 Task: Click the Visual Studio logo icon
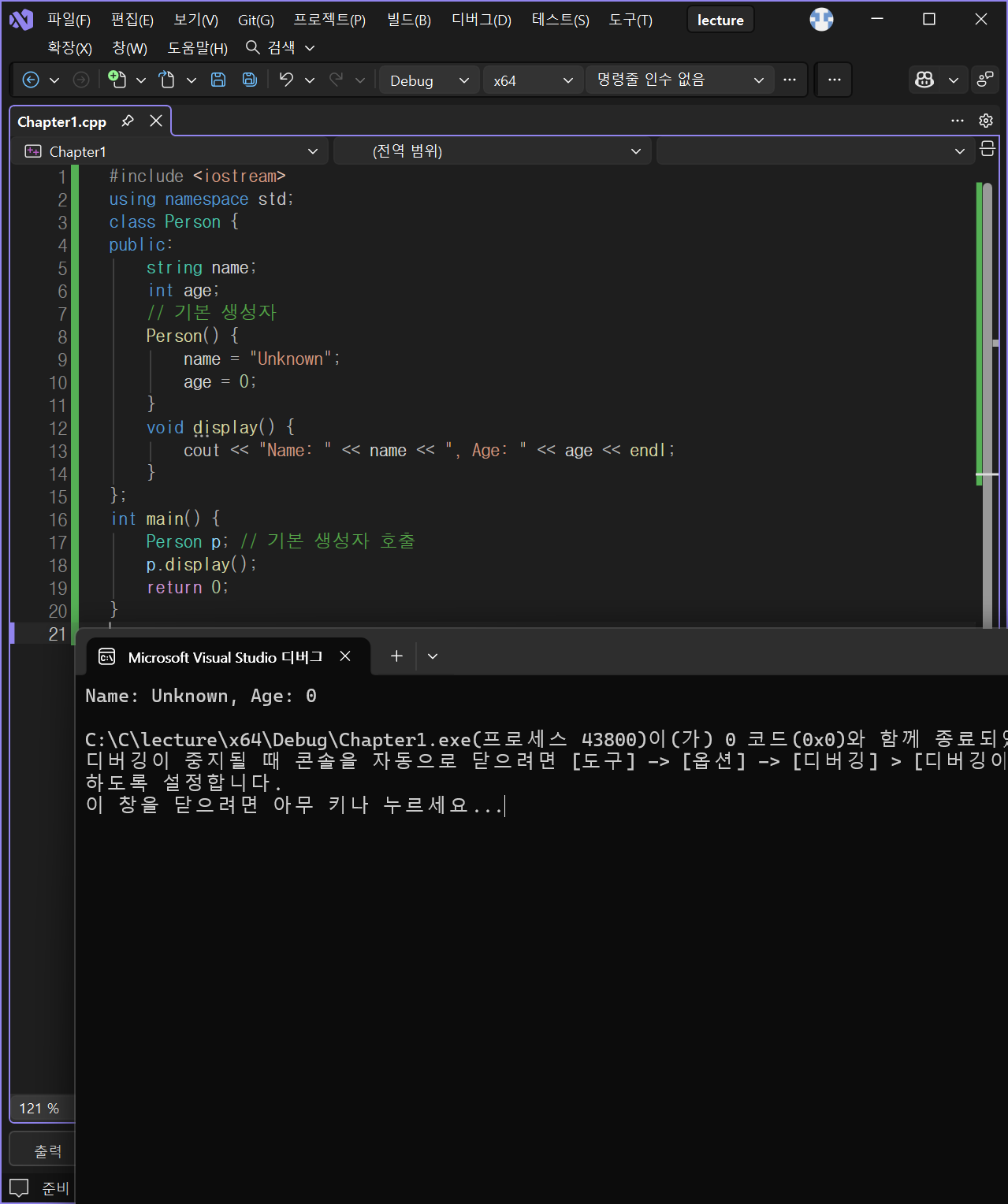tap(21, 20)
